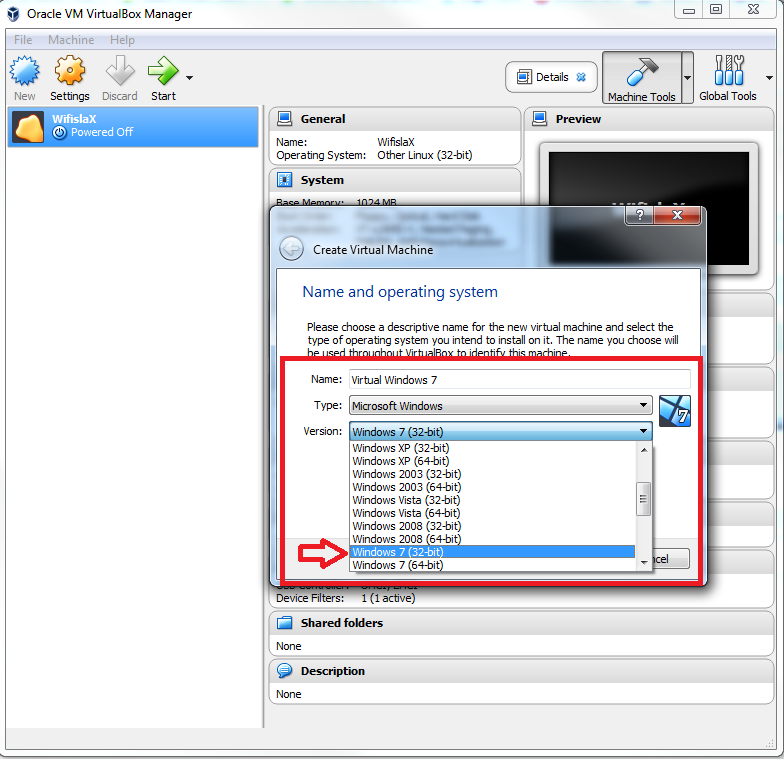Image resolution: width=784 pixels, height=759 pixels.
Task: Click the Discard arrow icon
Action: coord(120,70)
